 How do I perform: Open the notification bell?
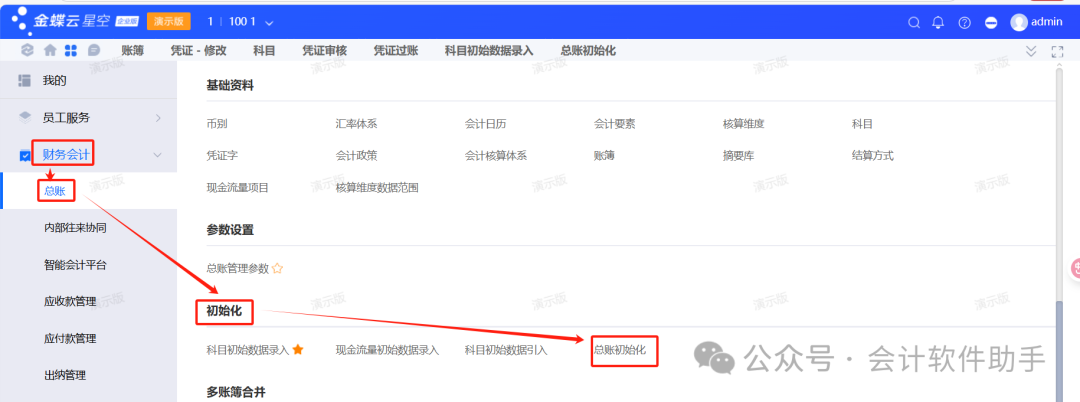pyautogui.click(x=938, y=22)
